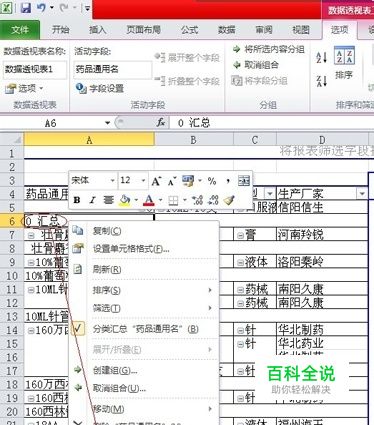Click the Format Painter brush icon
The height and width of the screenshot is (425, 374).
click(x=229, y=200)
